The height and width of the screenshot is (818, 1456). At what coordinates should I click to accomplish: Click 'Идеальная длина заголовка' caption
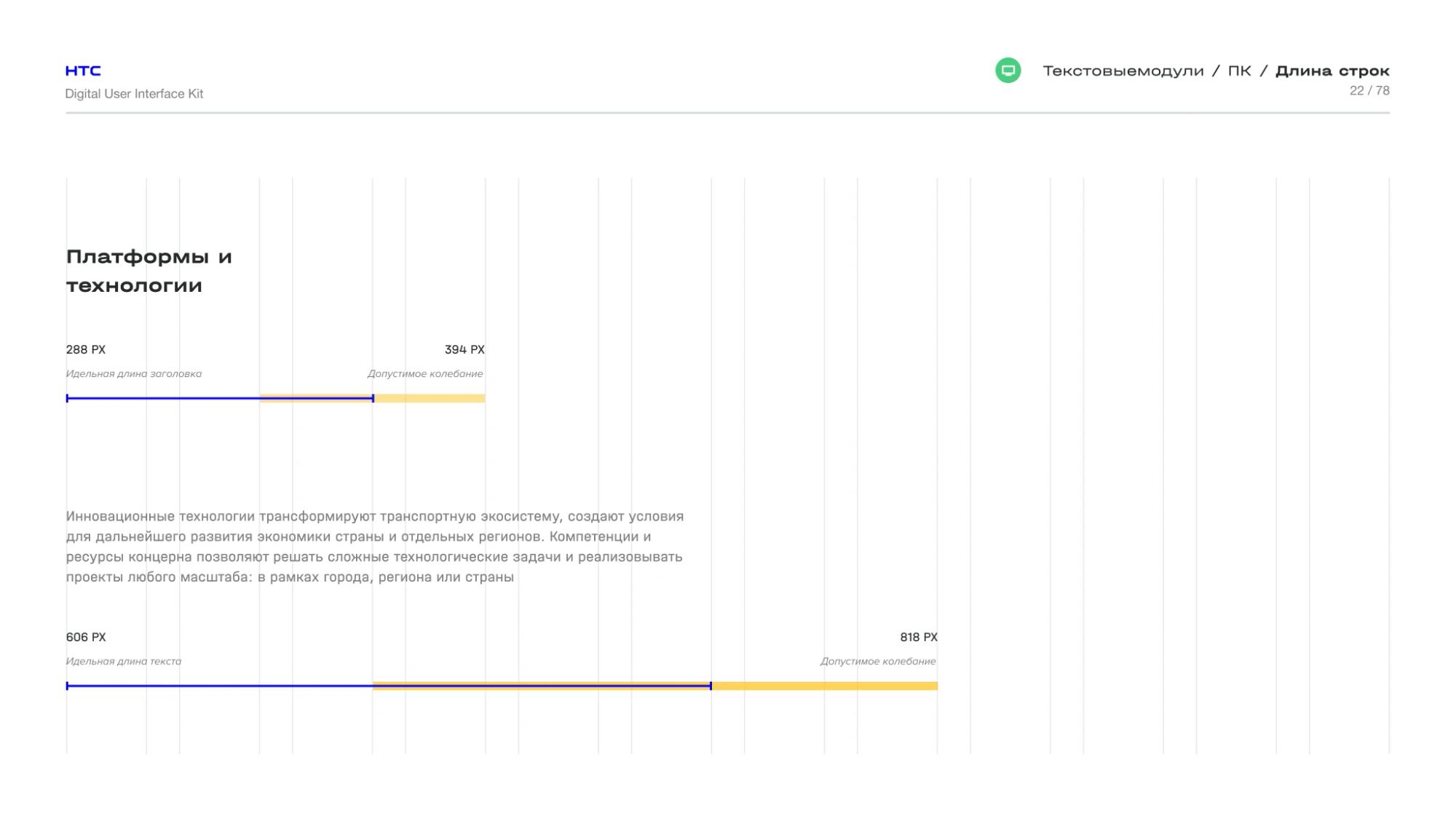click(134, 373)
